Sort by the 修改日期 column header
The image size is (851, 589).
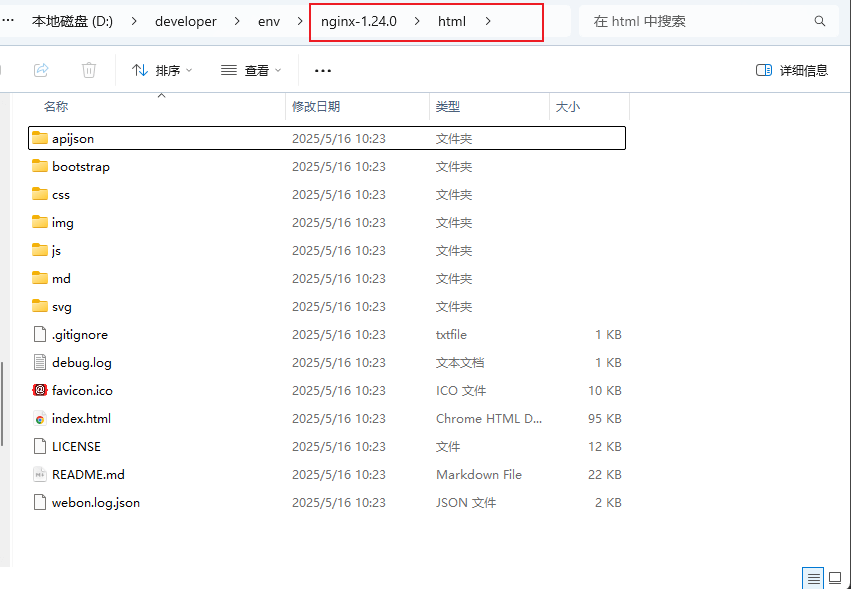(316, 106)
